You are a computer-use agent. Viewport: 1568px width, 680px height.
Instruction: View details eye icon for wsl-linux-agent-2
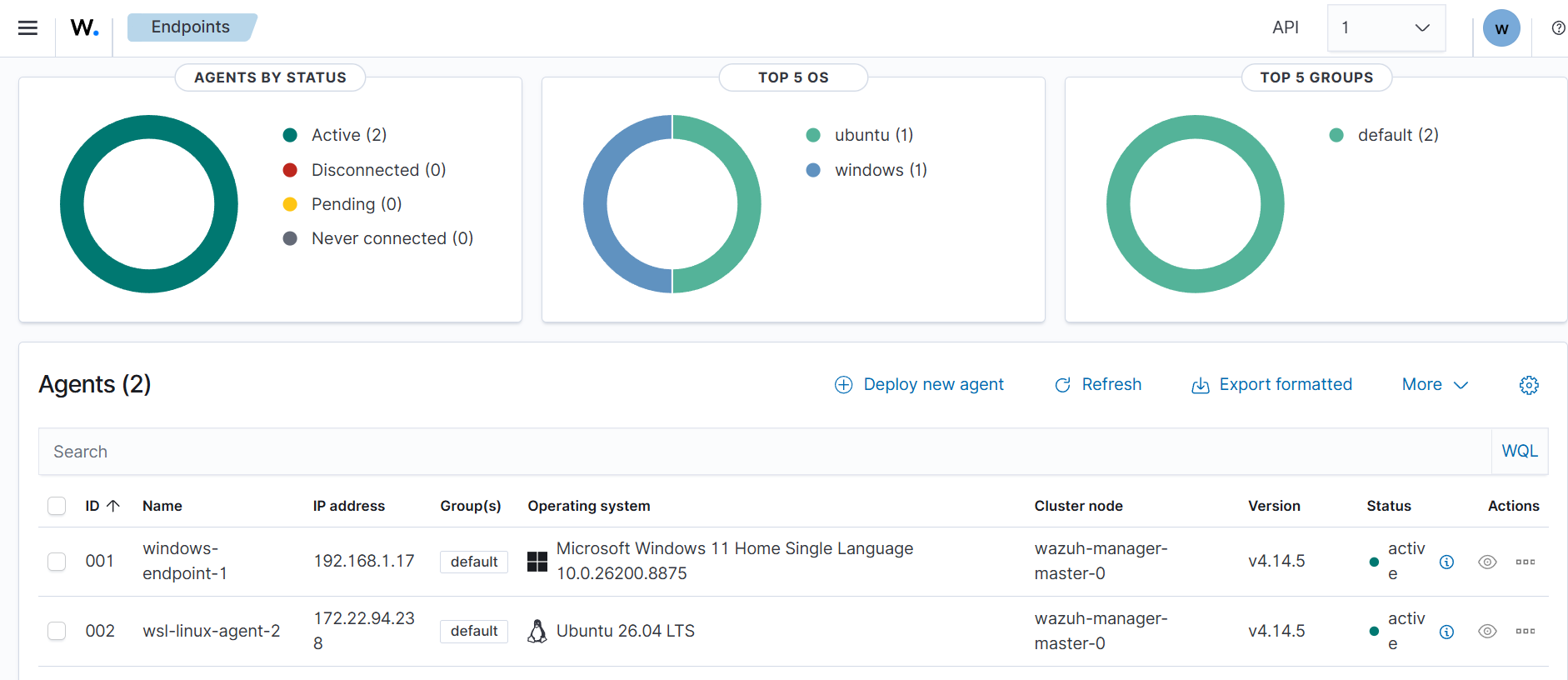coord(1487,632)
